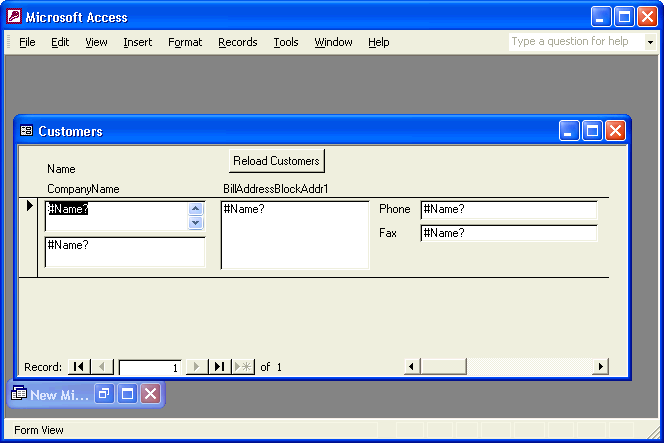Restore the minimized New Mi... window
This screenshot has height=443, width=664.
click(104, 394)
